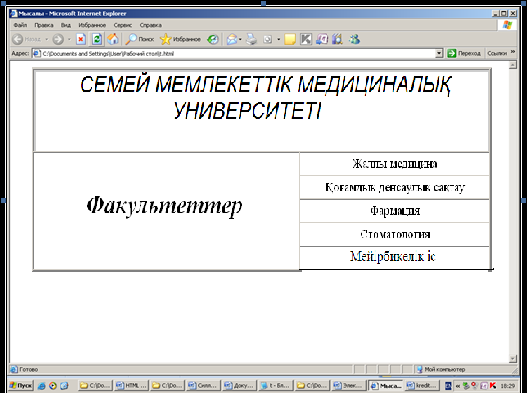Click the Қоғамдық денсаулық сақтау cell

tap(394, 187)
